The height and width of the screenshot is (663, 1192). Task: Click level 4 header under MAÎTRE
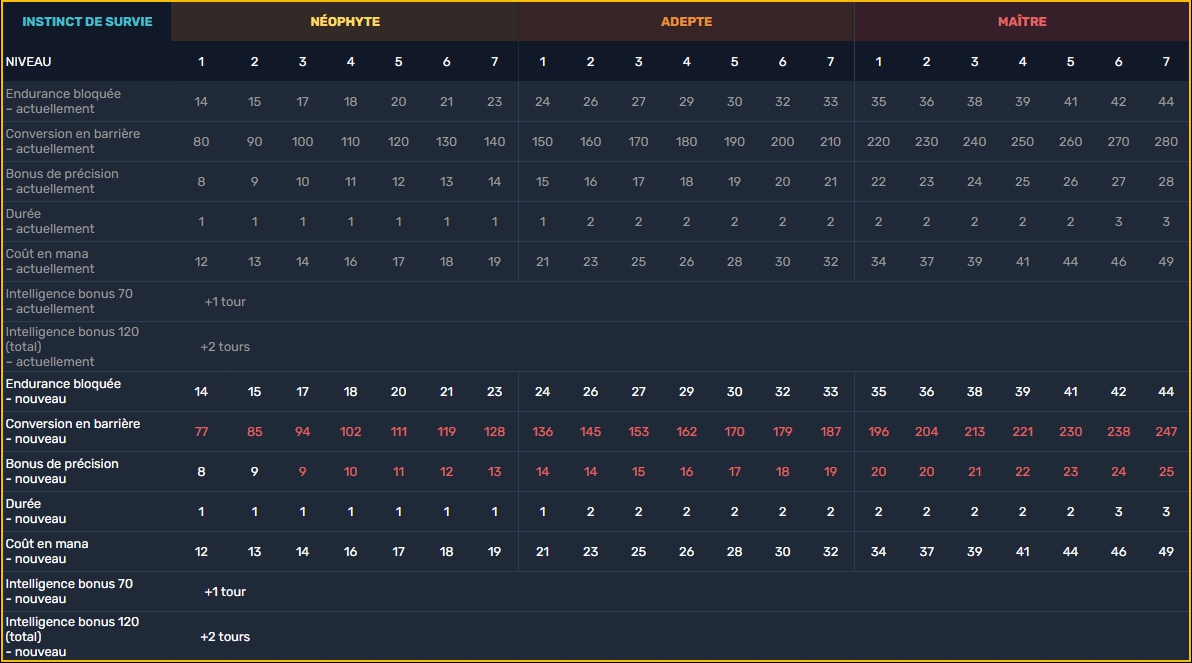tap(1022, 62)
